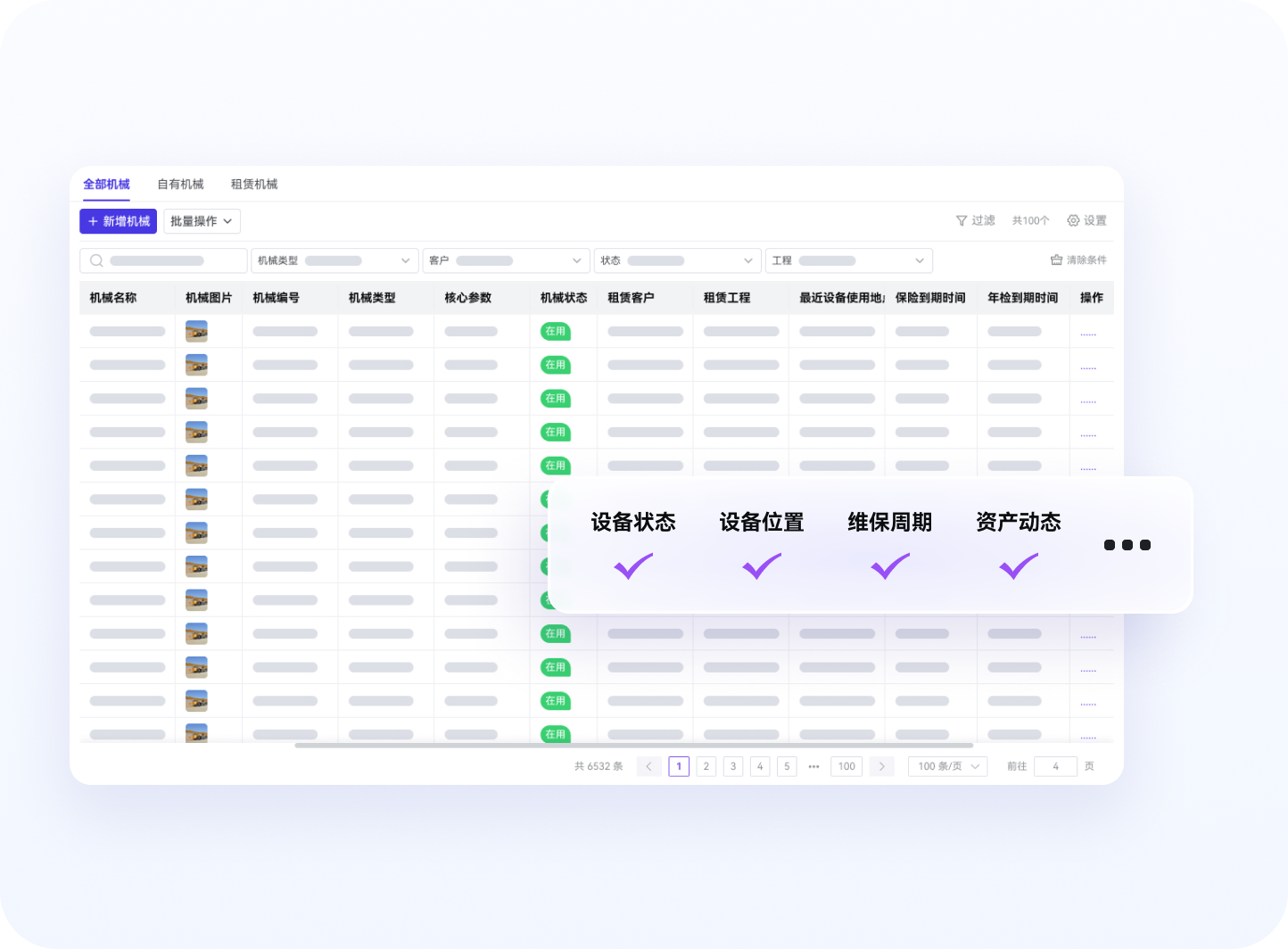Click the page jump input field

[x=1055, y=766]
